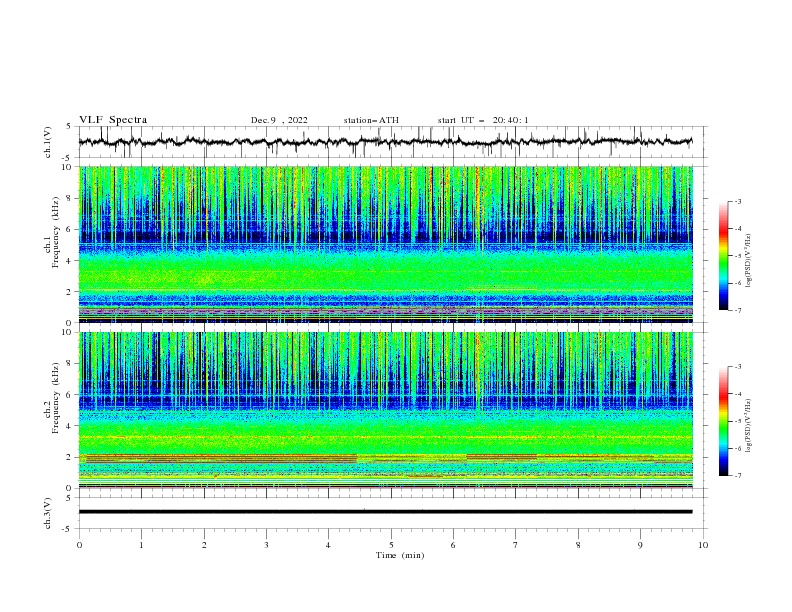Screen dimensions: 792x612
Task: Click the "station=ATH" header label
Action: pyautogui.click(x=371, y=120)
